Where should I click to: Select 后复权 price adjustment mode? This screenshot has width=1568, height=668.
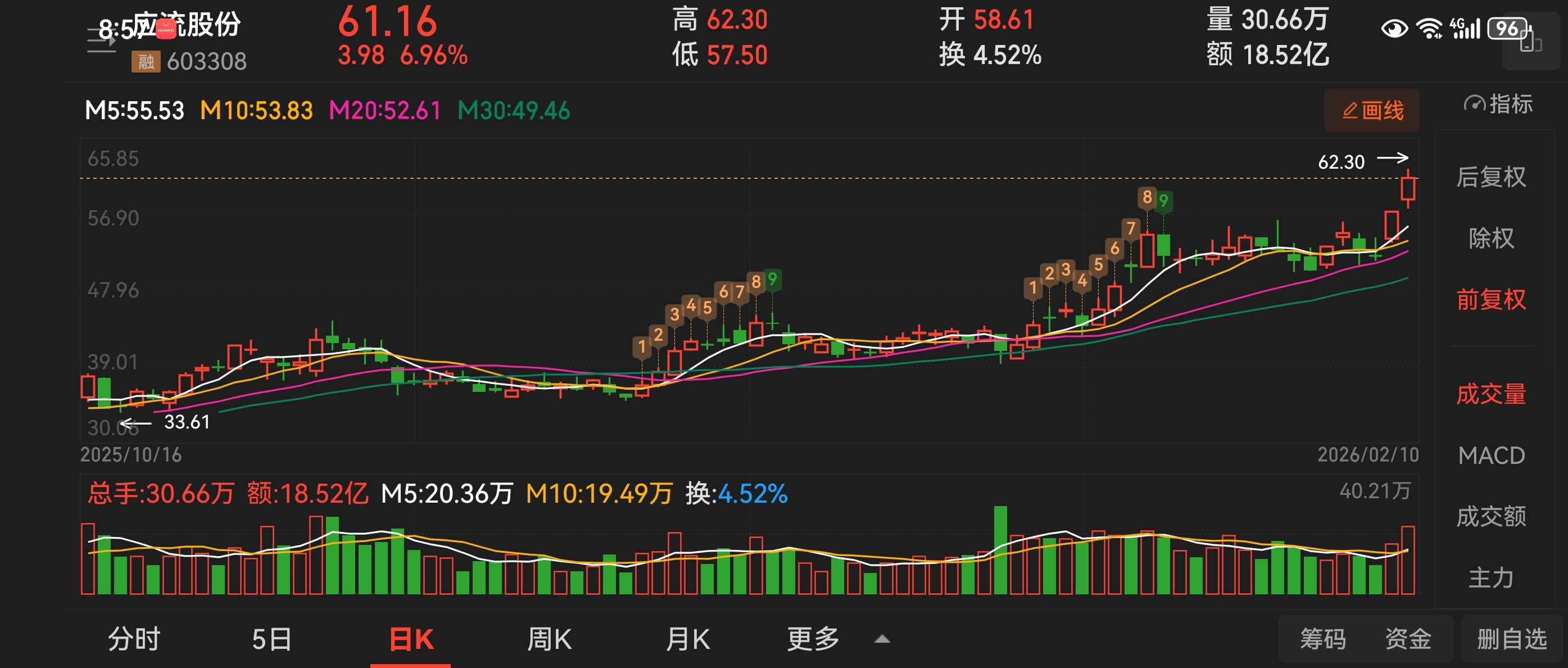(x=1490, y=177)
